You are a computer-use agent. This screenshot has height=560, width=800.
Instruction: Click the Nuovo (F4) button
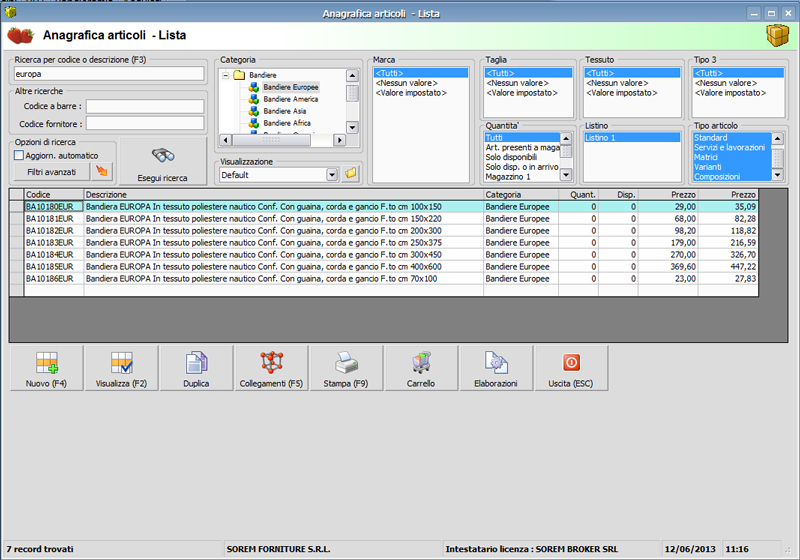46,368
